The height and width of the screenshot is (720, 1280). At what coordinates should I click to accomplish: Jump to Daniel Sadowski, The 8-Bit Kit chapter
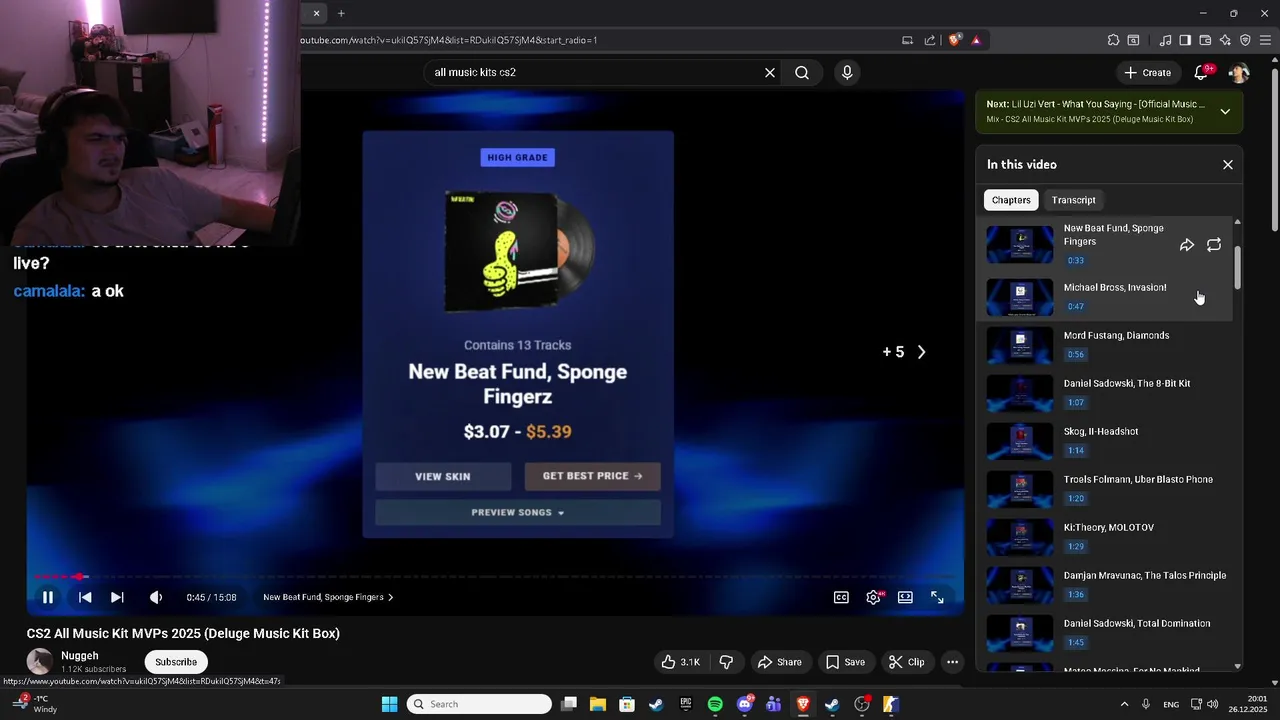coord(1105,393)
